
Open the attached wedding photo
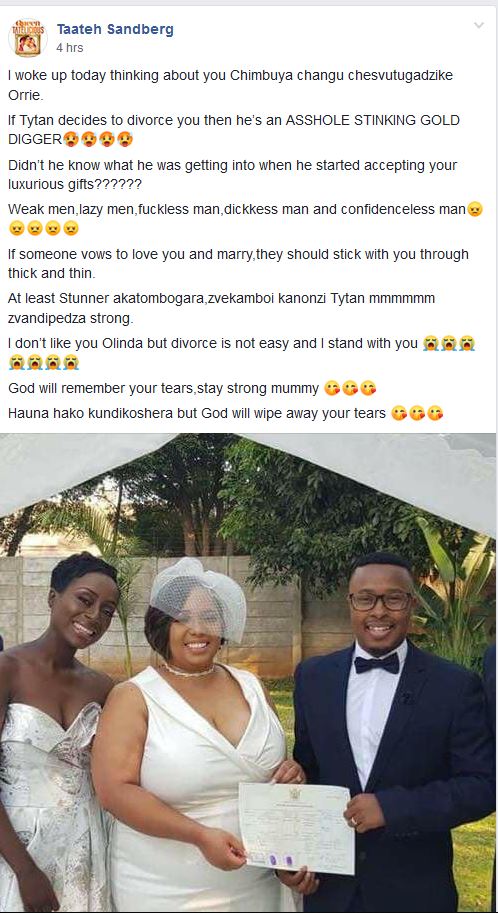click(x=248, y=673)
